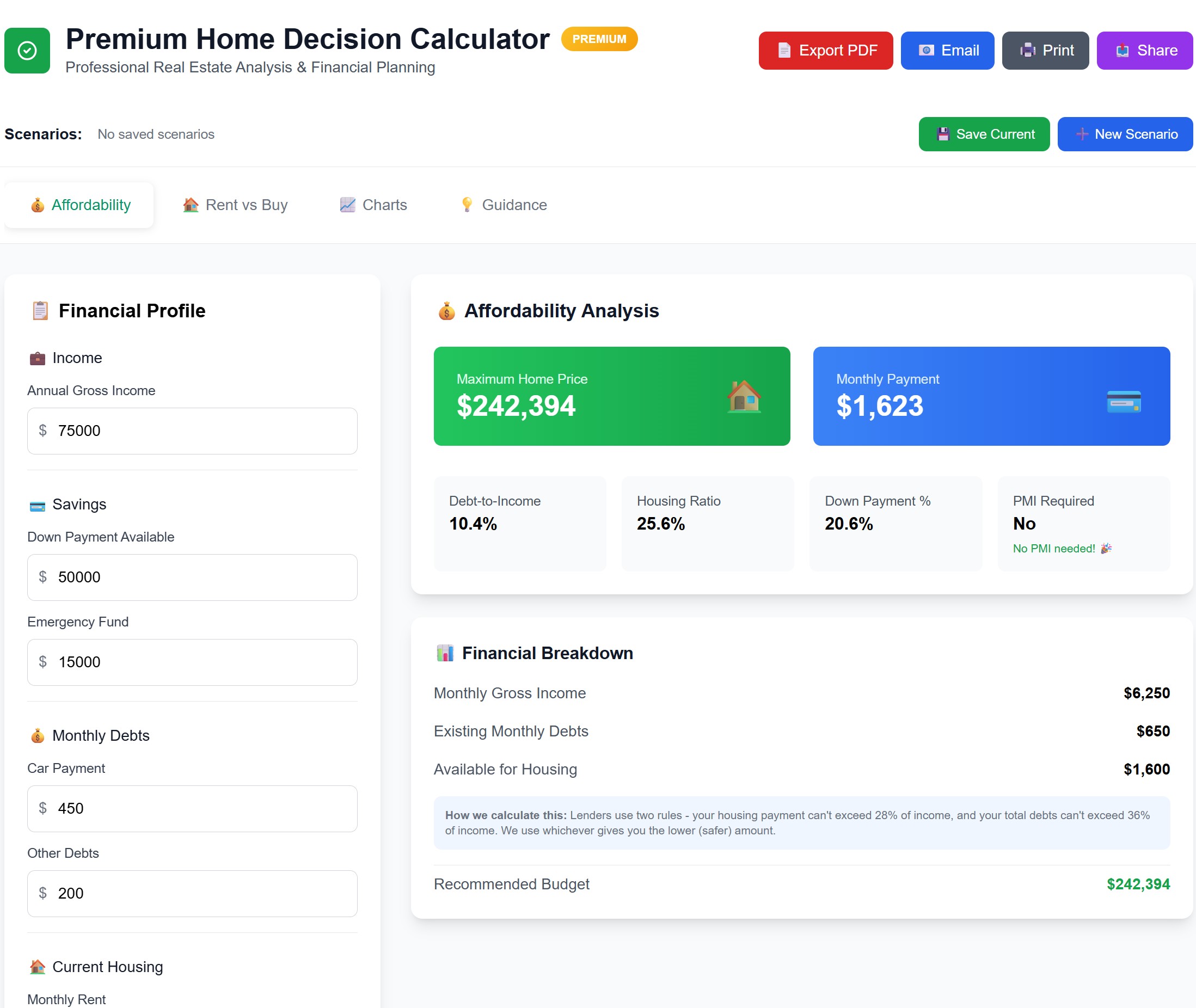
Task: Click the Export PDF button
Action: (825, 50)
